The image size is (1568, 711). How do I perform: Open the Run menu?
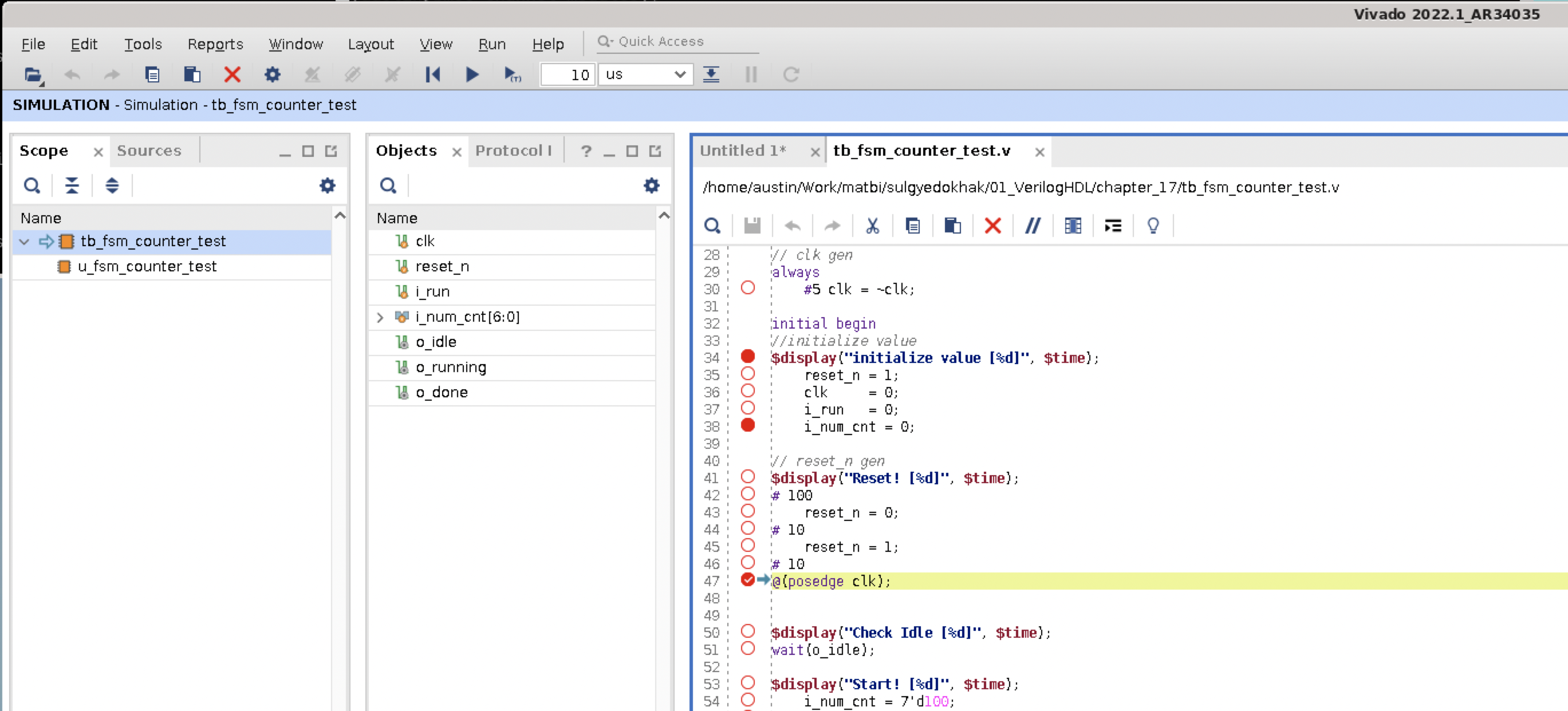click(x=492, y=45)
